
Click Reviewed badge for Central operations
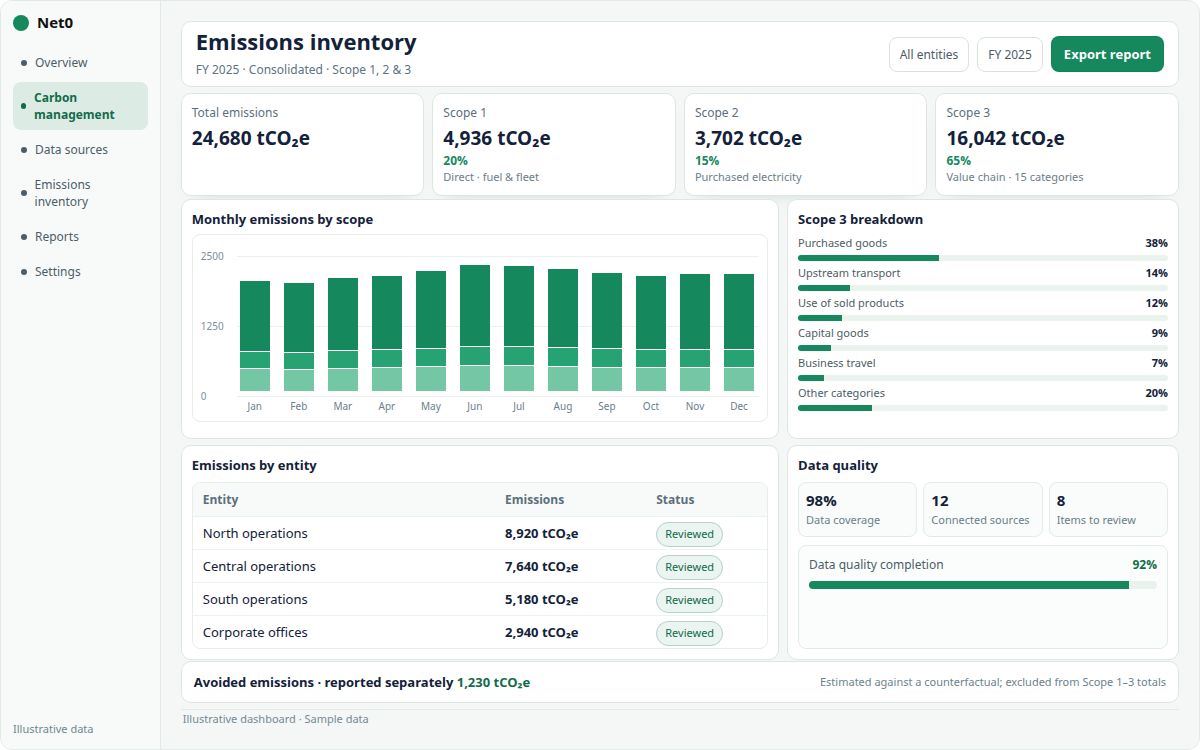coord(689,567)
